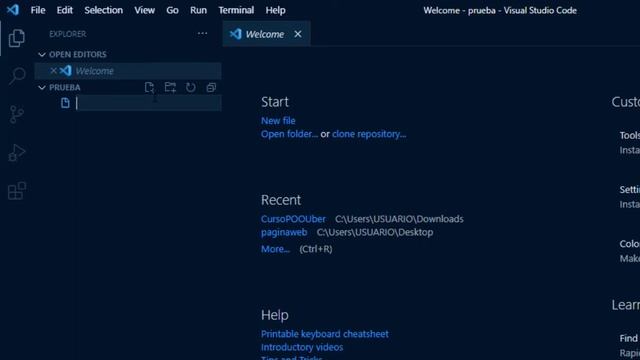Open the Source Control view icon

point(17,114)
